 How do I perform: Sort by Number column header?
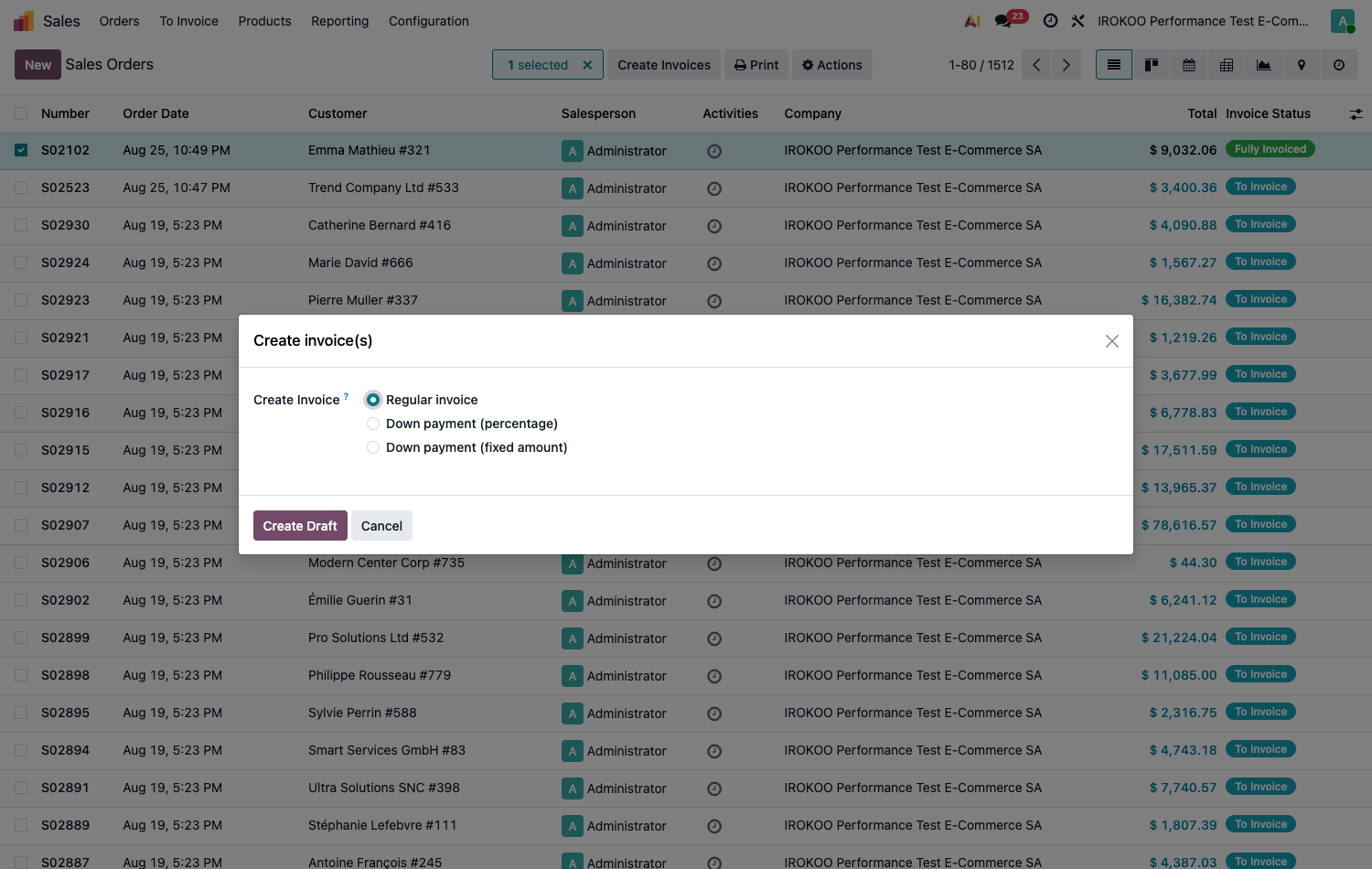[65, 113]
